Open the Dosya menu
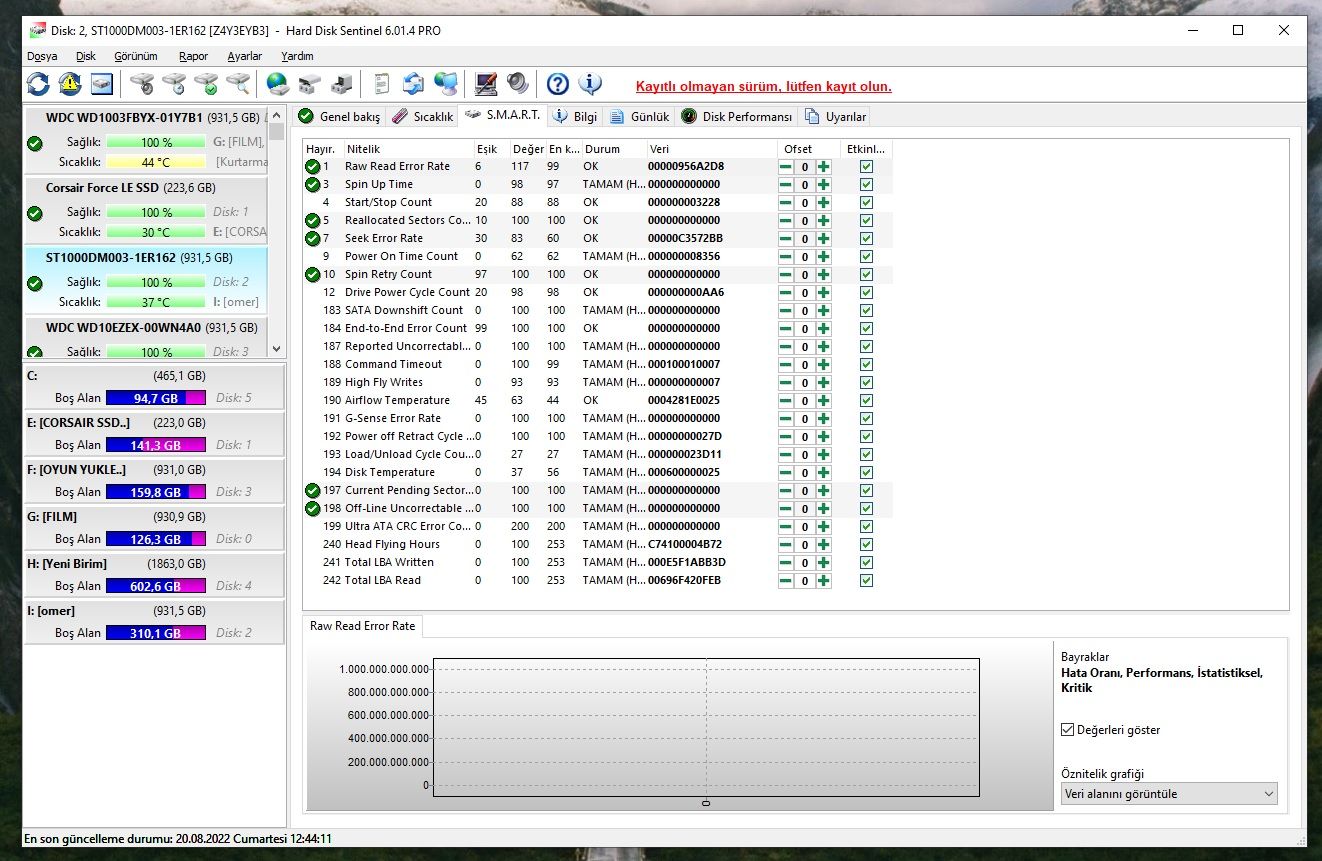 point(42,56)
